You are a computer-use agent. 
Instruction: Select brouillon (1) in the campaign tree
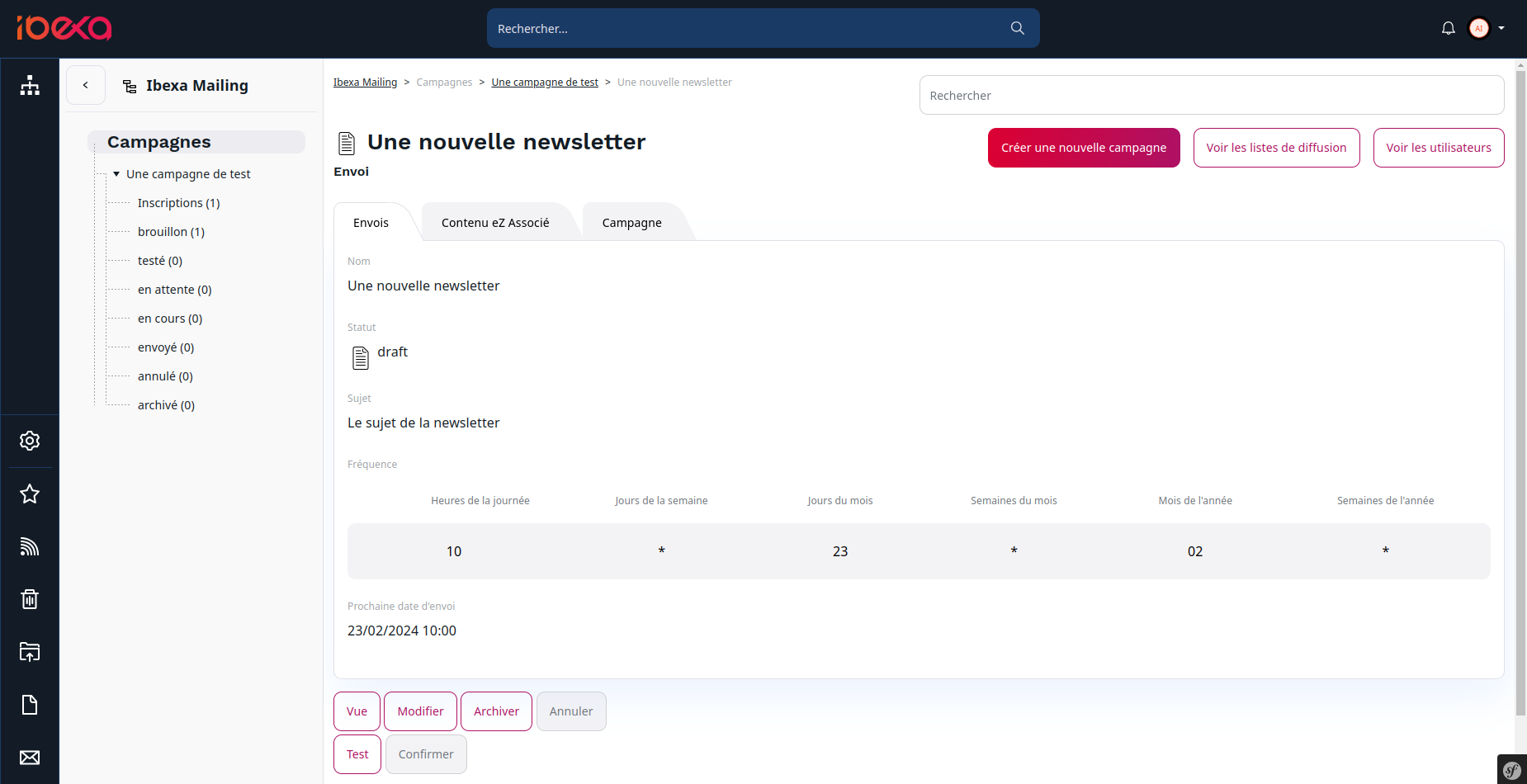[171, 231]
